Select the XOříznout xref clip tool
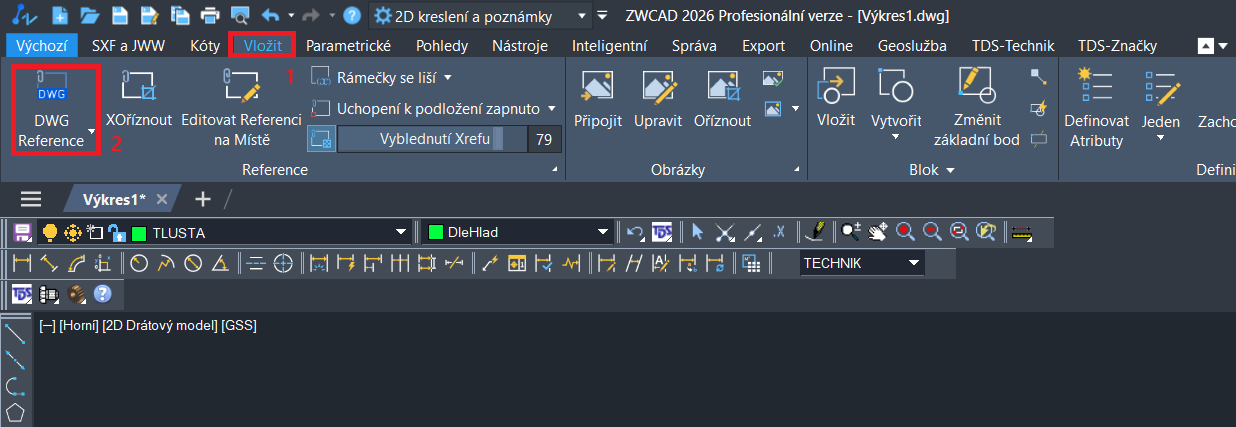This screenshot has width=1236, height=427. tap(139, 100)
